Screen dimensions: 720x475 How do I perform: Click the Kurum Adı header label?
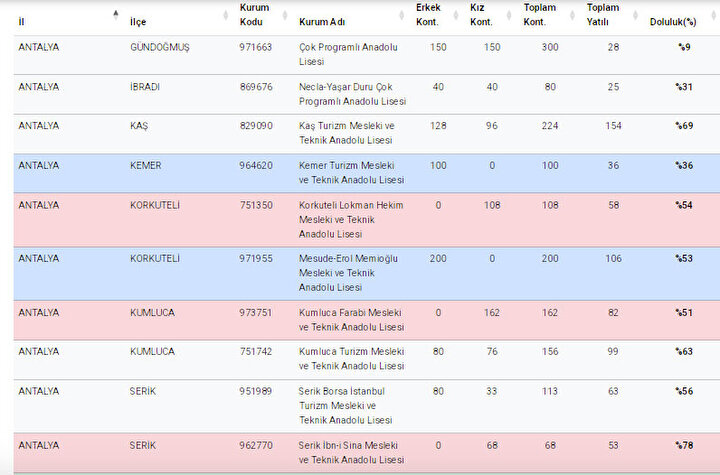pyautogui.click(x=322, y=22)
